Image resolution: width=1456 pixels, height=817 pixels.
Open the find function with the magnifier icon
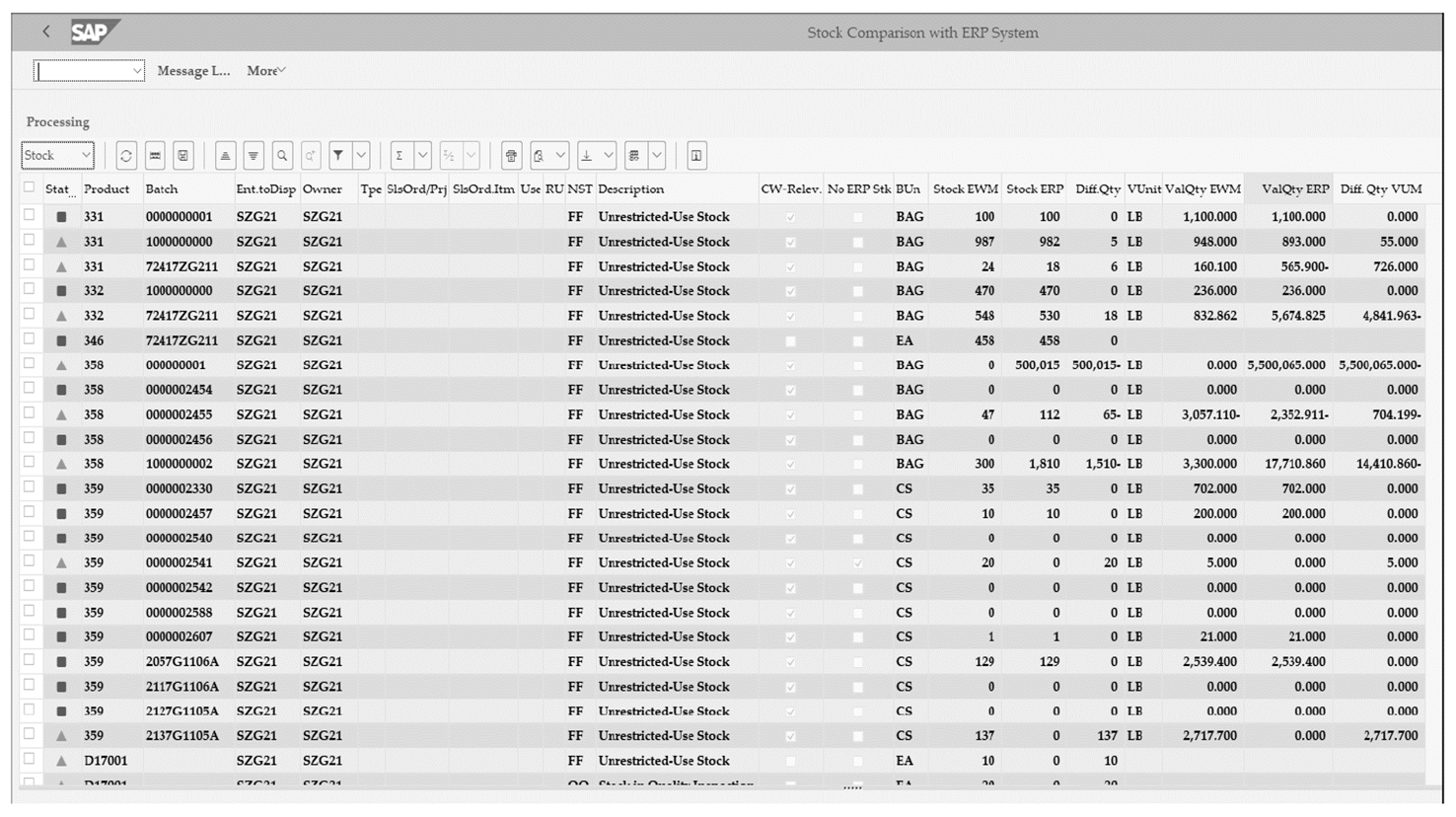(281, 155)
